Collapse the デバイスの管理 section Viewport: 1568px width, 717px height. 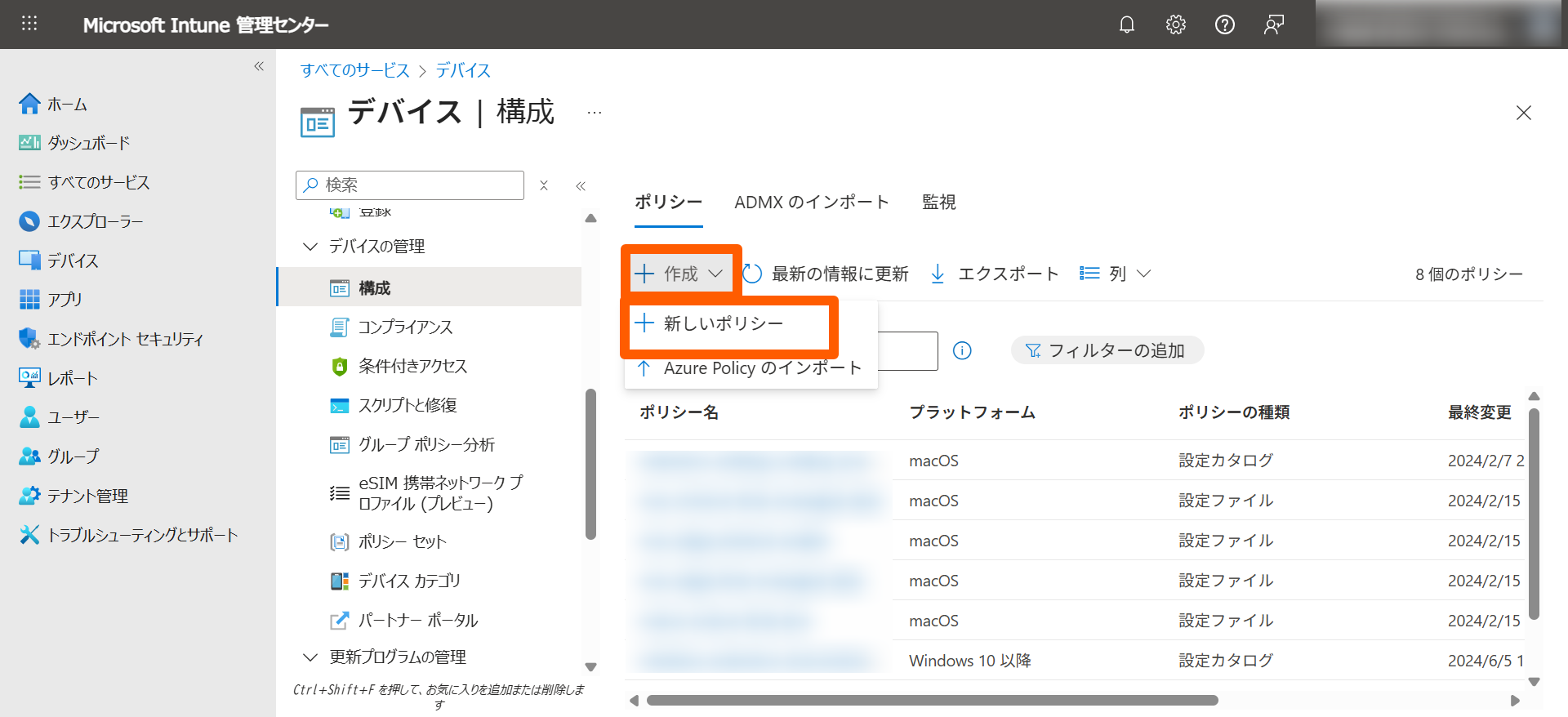tap(310, 247)
